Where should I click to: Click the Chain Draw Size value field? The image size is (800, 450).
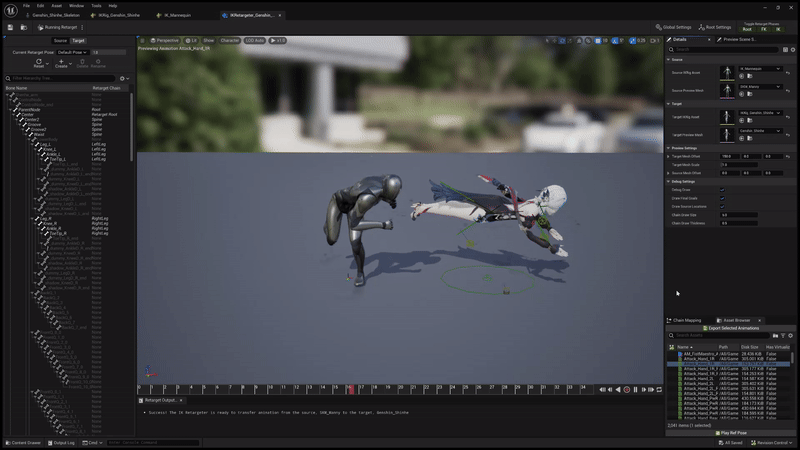point(739,215)
